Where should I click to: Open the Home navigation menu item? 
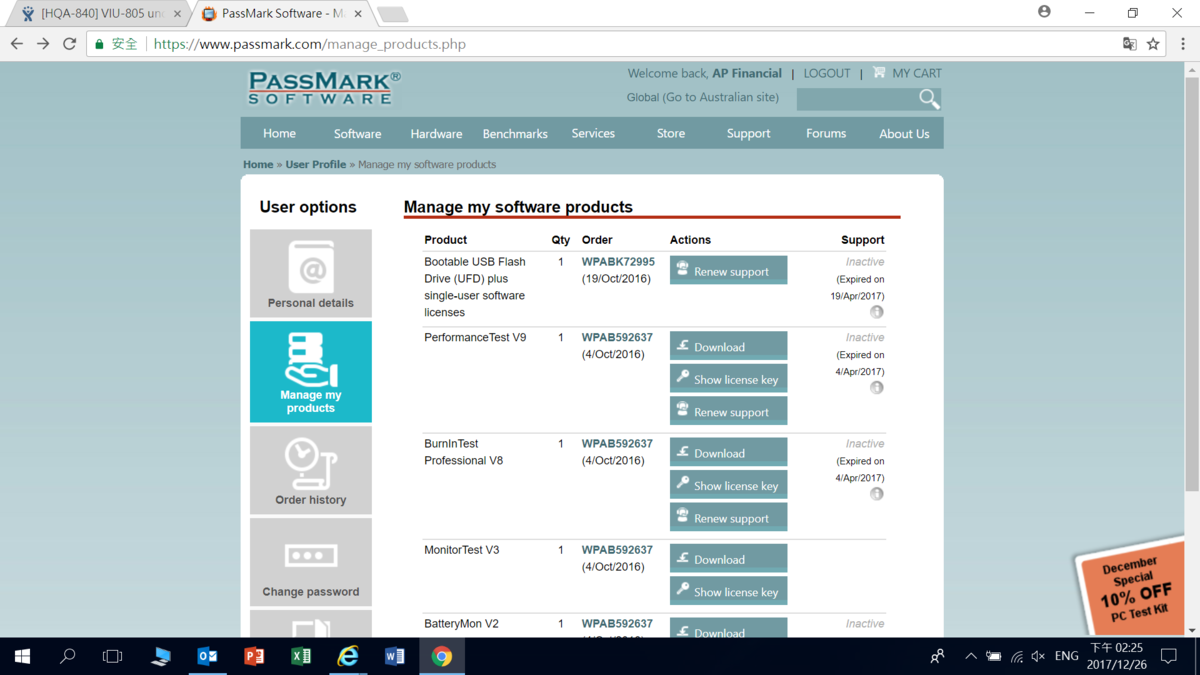(279, 133)
